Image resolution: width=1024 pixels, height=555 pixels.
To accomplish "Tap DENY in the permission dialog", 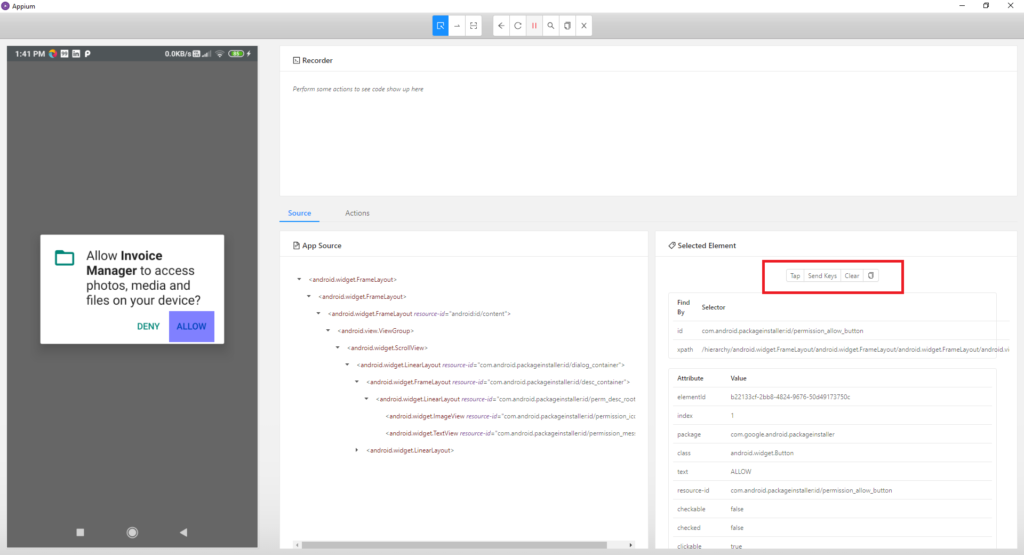I will pos(148,326).
